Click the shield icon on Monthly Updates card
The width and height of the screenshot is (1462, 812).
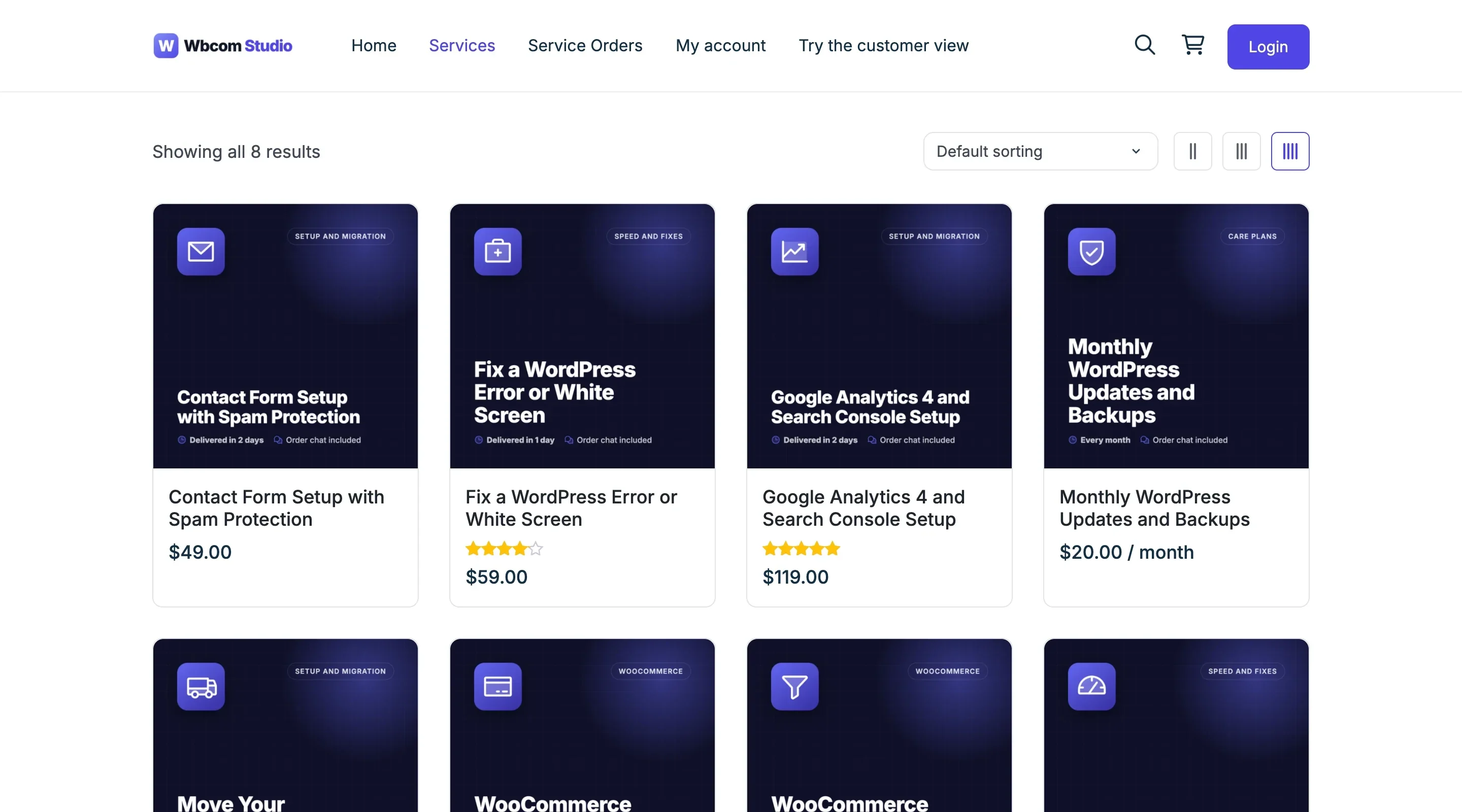point(1091,251)
